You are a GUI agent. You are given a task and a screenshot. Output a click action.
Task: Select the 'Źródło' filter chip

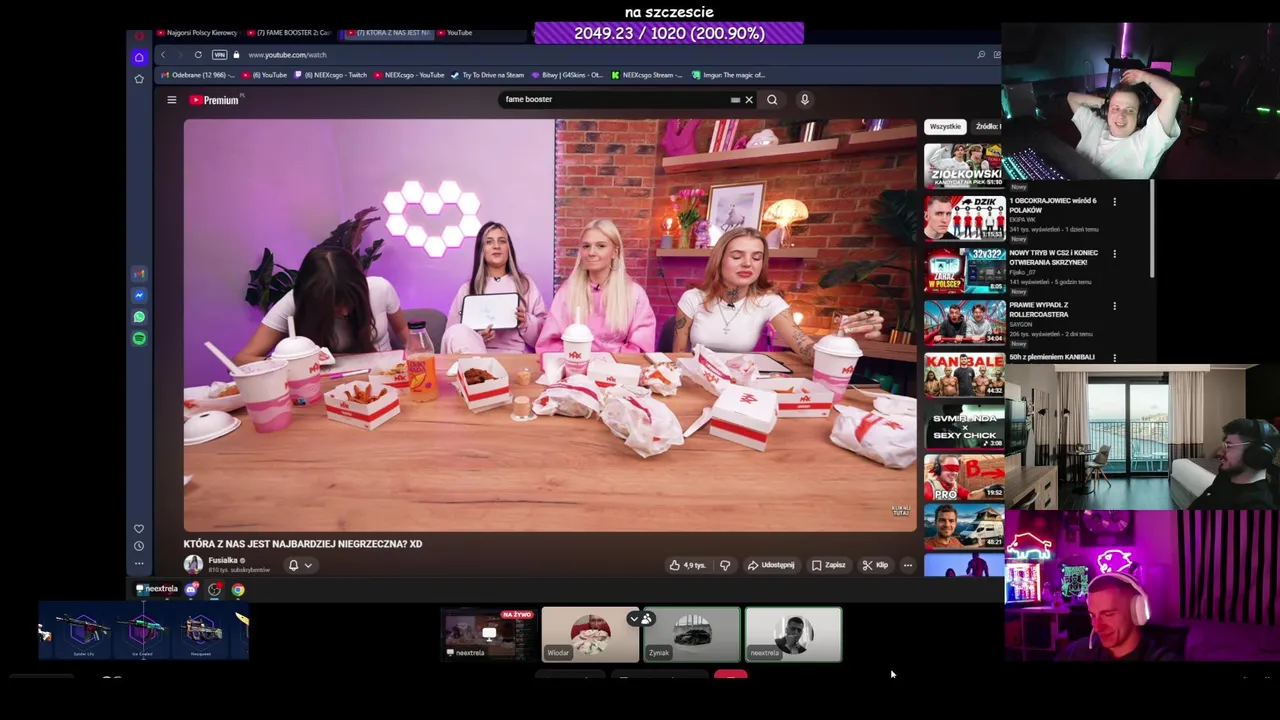click(x=988, y=127)
